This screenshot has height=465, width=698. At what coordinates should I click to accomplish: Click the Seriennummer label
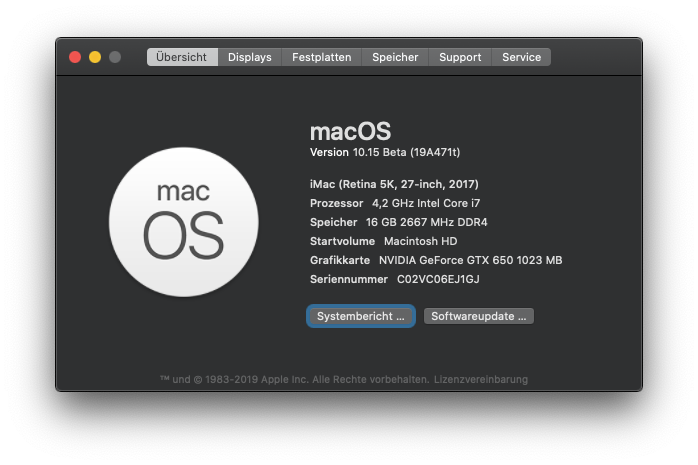(x=349, y=279)
